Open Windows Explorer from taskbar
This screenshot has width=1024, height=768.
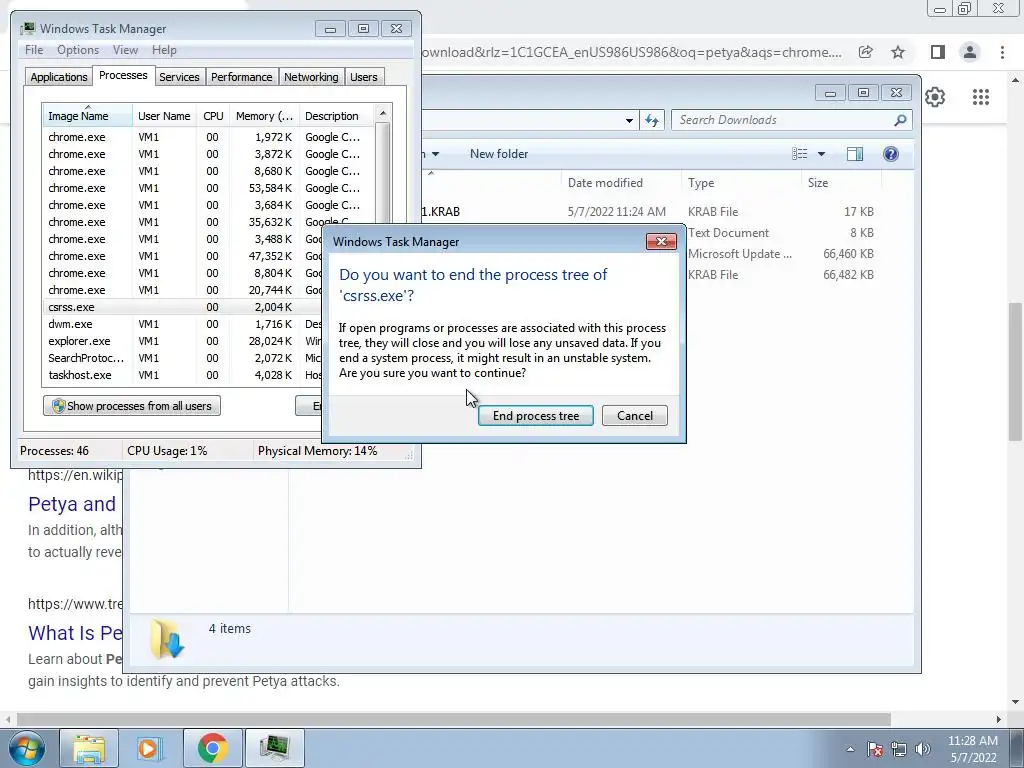click(89, 748)
